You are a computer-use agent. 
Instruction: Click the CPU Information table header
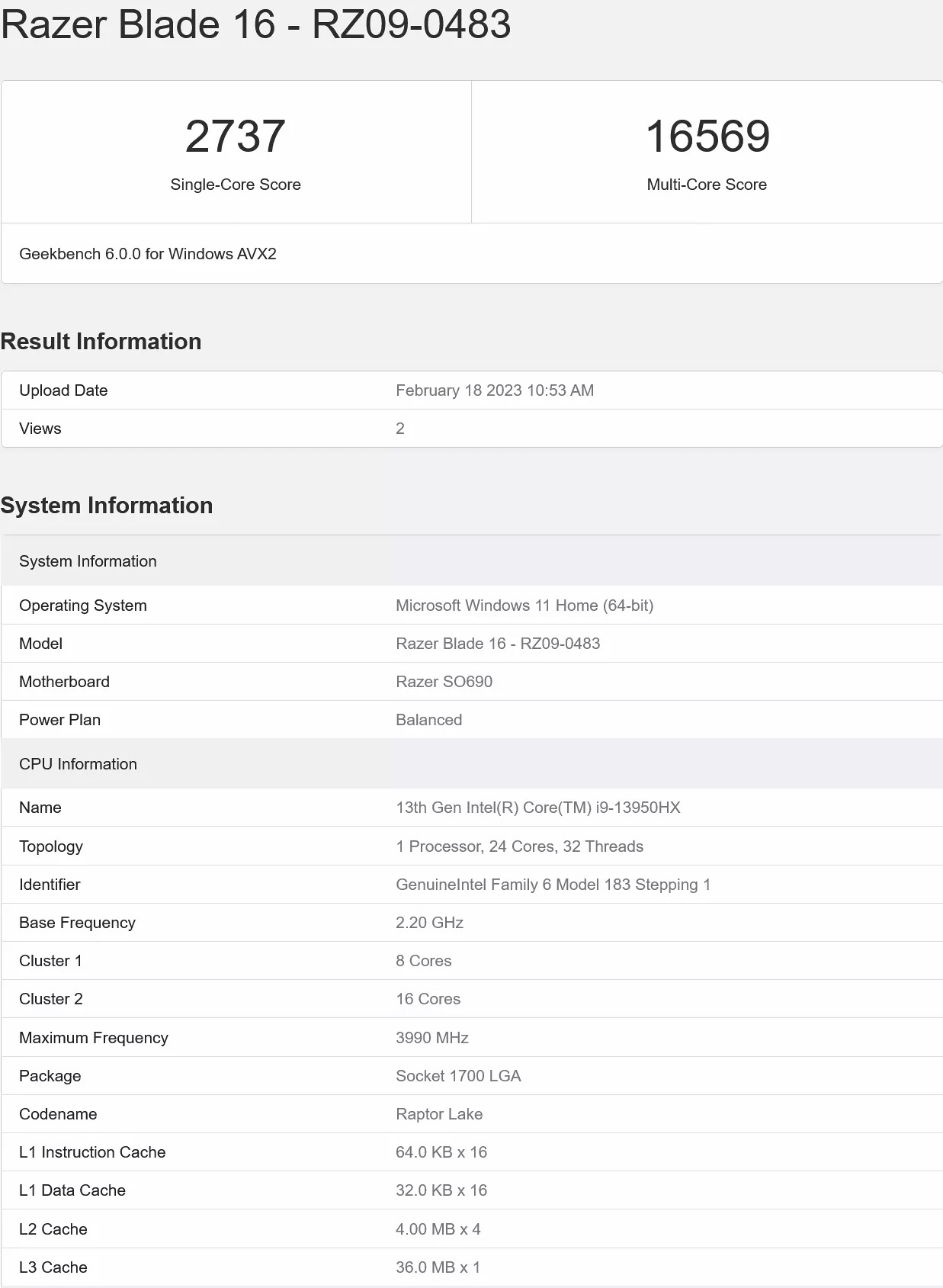click(x=78, y=764)
